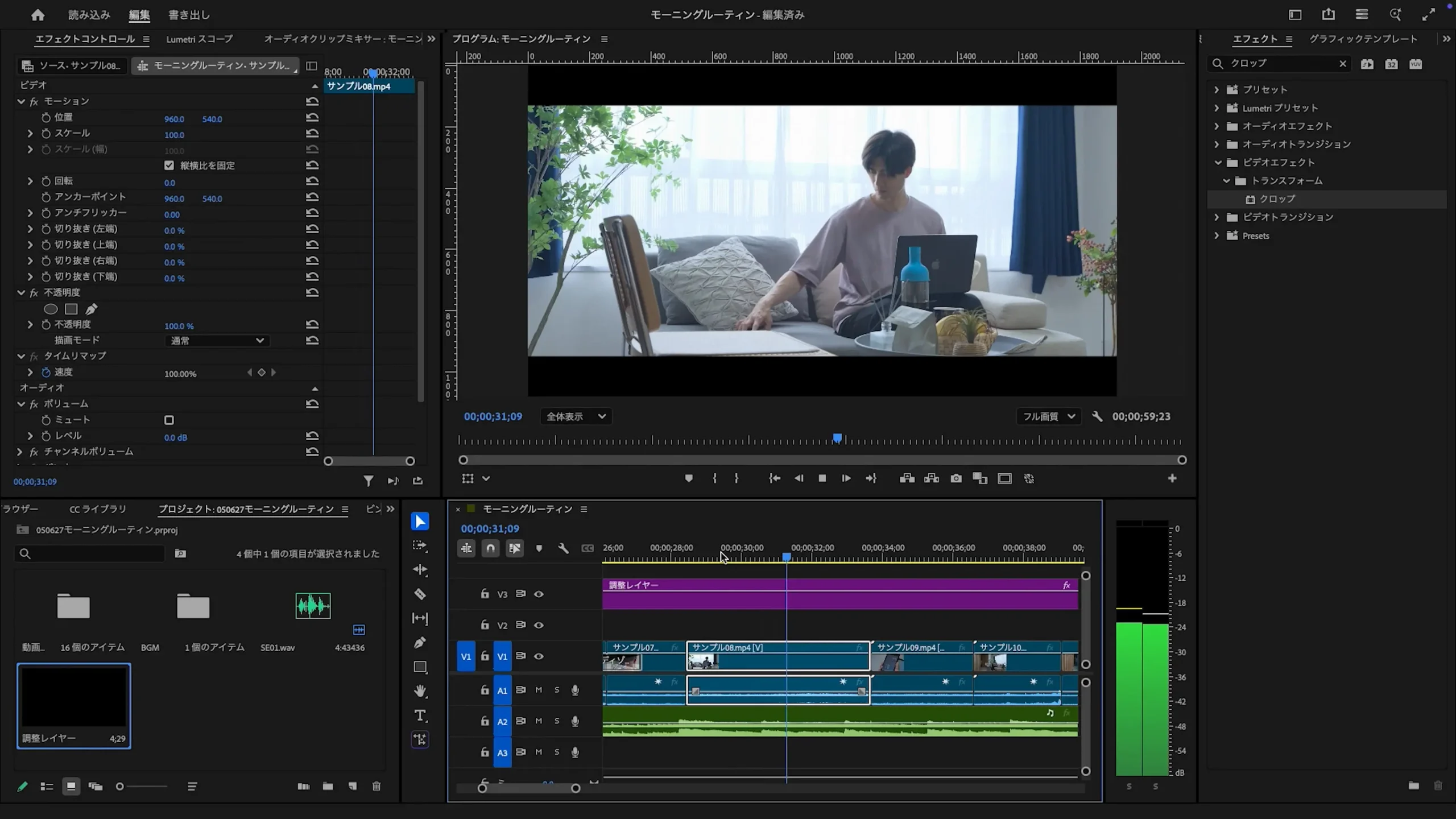This screenshot has height=819, width=1456.
Task: Select the Type tool
Action: pyautogui.click(x=420, y=715)
